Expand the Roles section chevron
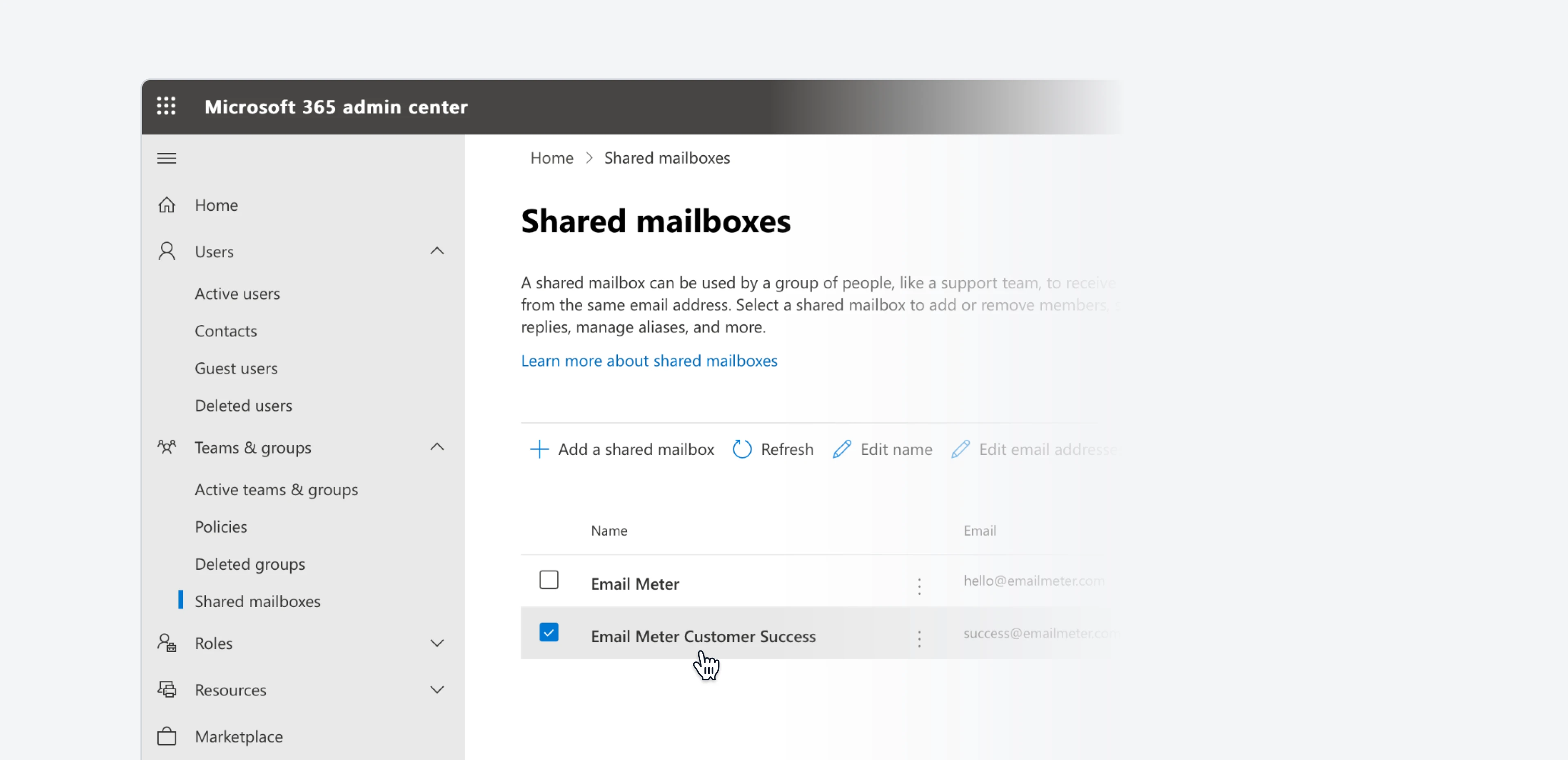 point(437,643)
